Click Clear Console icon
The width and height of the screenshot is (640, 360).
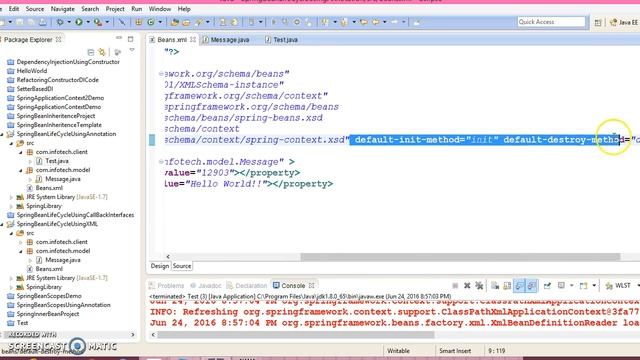tap(495, 286)
